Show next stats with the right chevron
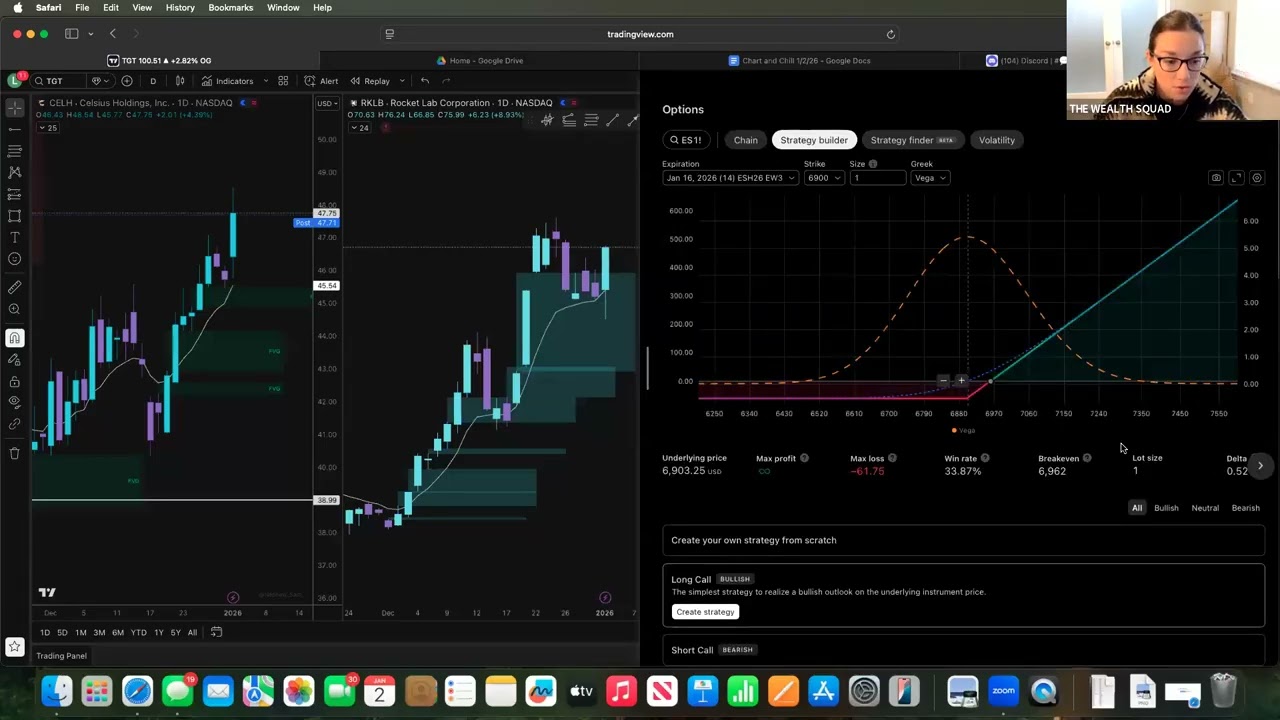The height and width of the screenshot is (720, 1280). [1260, 465]
